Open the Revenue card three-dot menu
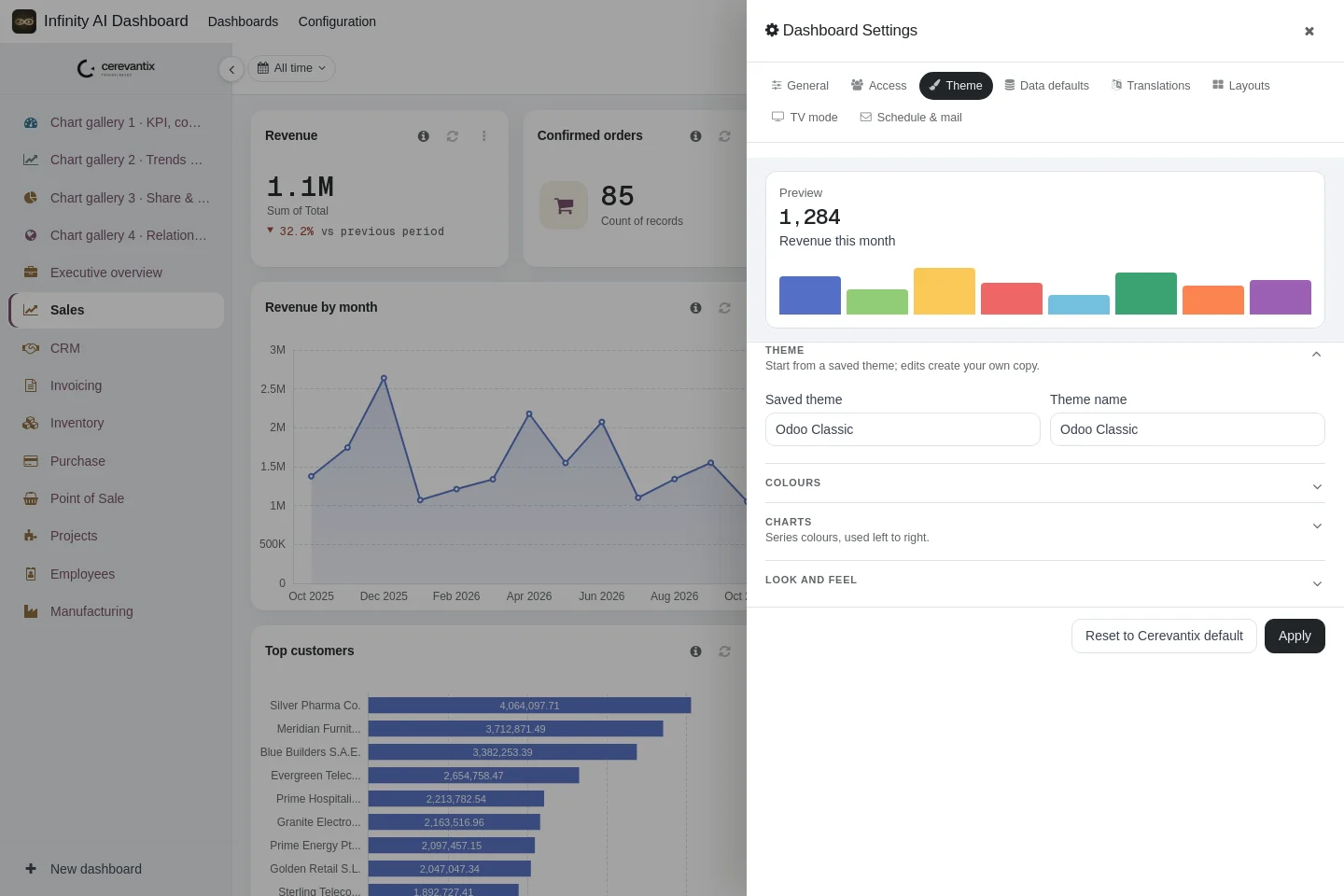This screenshot has width=1344, height=896. pos(483,136)
